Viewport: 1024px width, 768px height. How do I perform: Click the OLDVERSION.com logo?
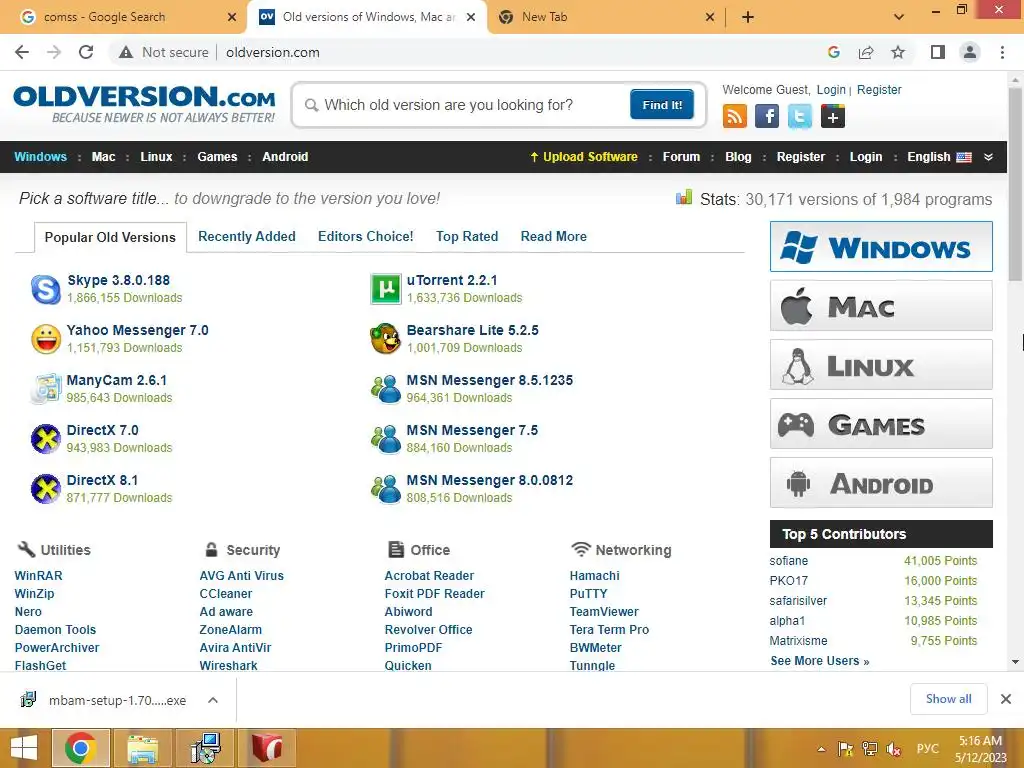click(x=144, y=103)
